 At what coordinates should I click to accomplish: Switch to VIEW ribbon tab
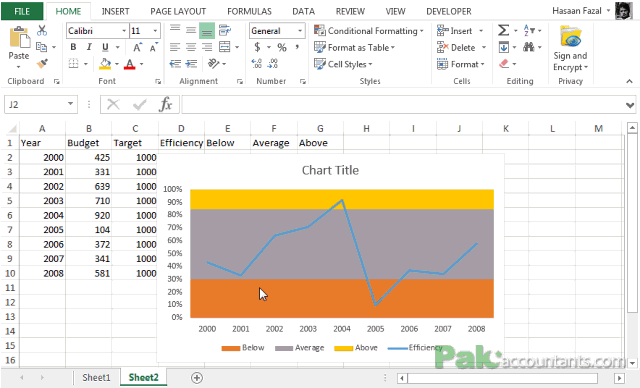(x=396, y=11)
